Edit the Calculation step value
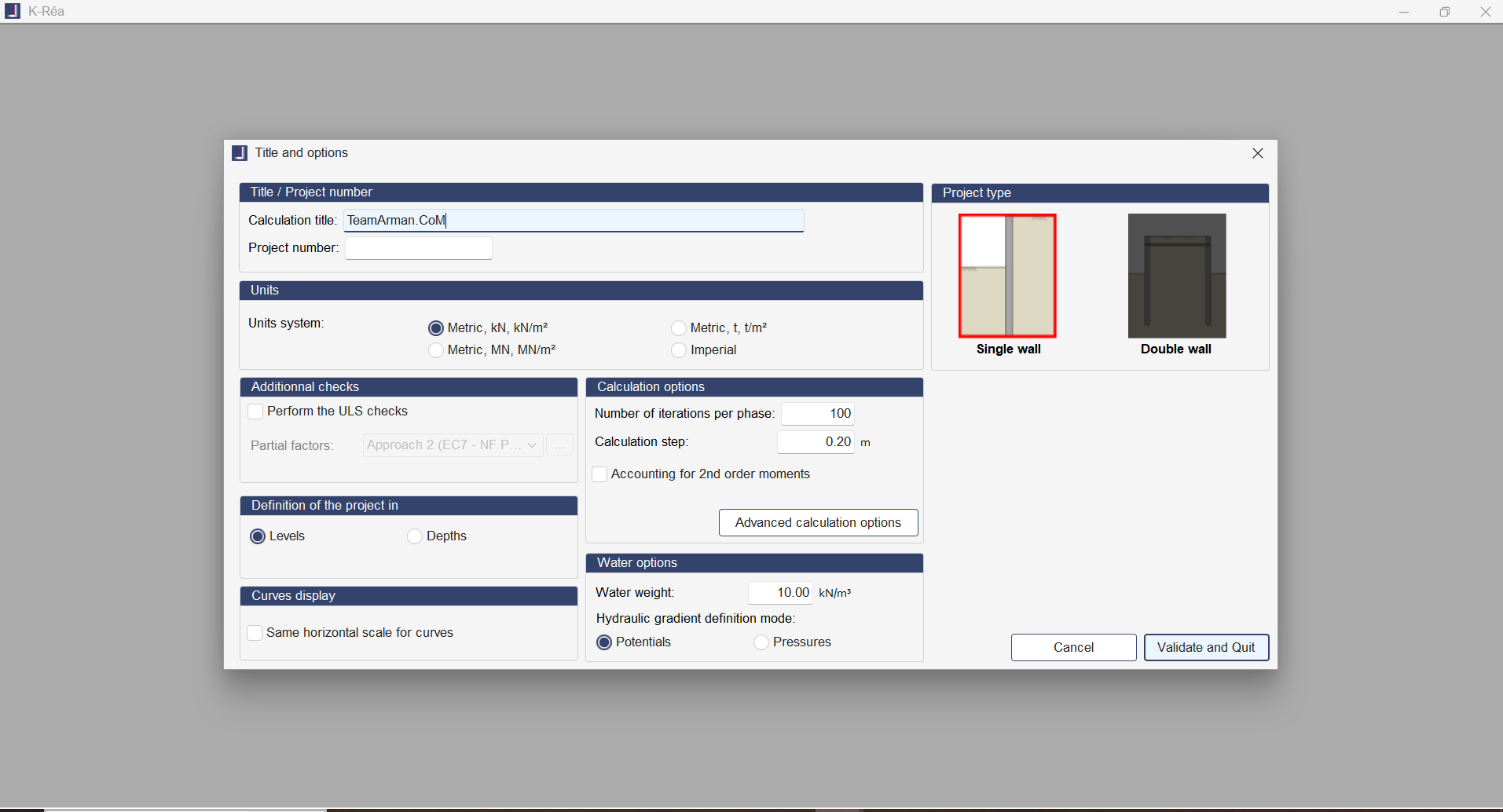The height and width of the screenshot is (812, 1503). [816, 442]
